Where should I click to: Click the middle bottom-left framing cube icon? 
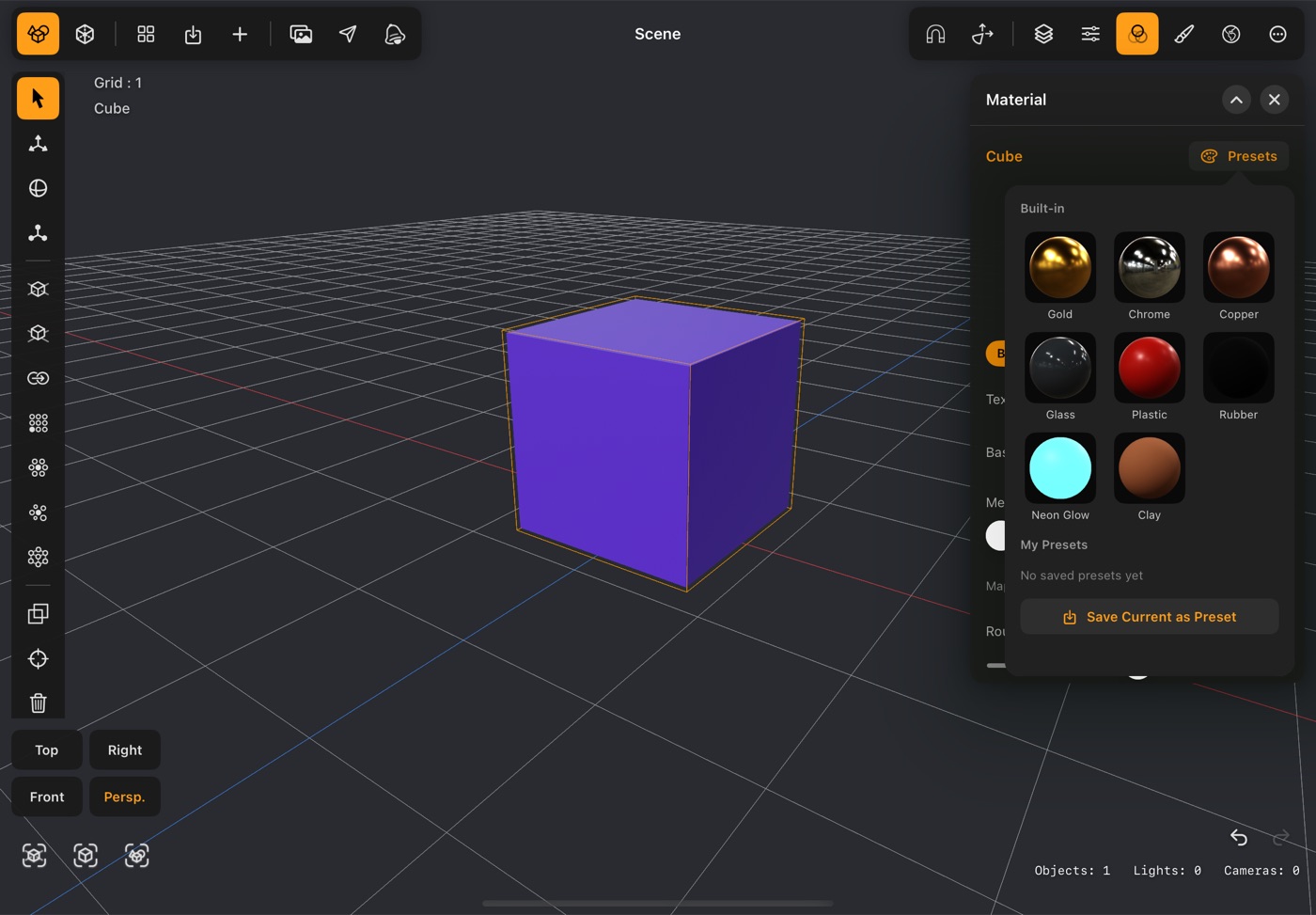pyautogui.click(x=86, y=855)
